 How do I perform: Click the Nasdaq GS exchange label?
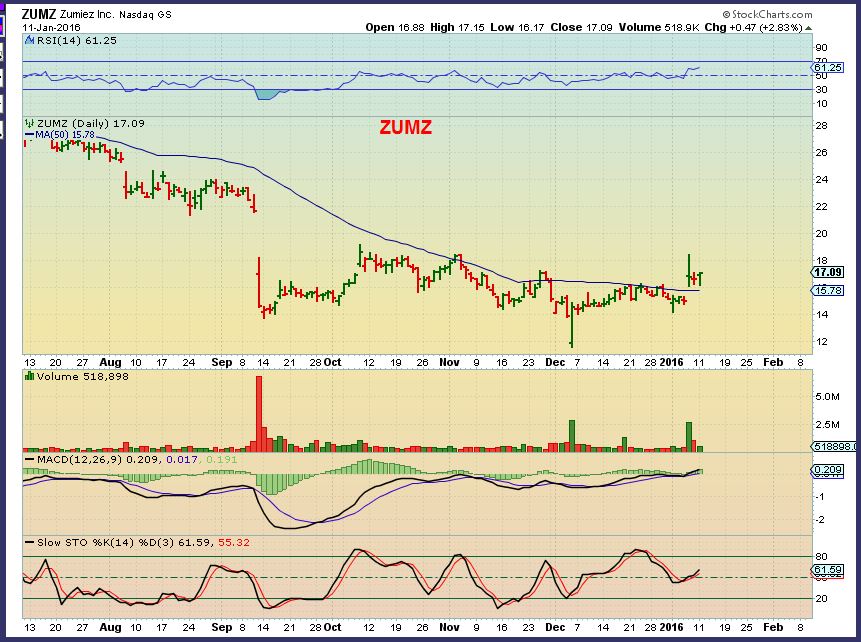pyautogui.click(x=144, y=15)
